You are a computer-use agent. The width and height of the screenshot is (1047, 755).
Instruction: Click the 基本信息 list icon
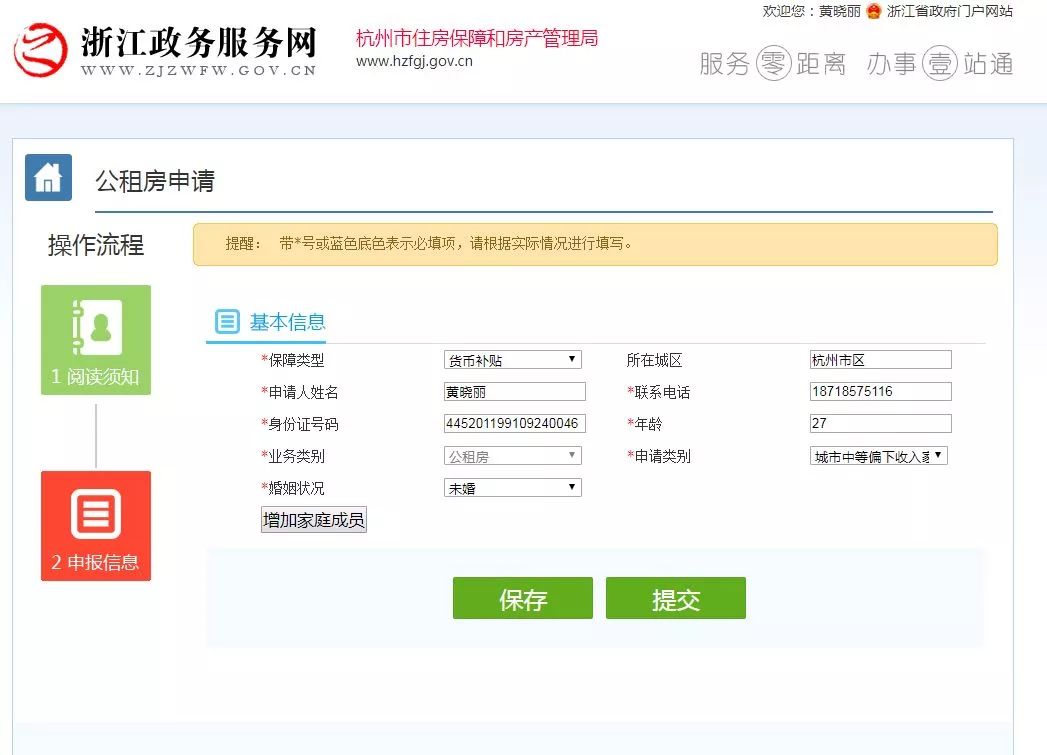coord(227,322)
